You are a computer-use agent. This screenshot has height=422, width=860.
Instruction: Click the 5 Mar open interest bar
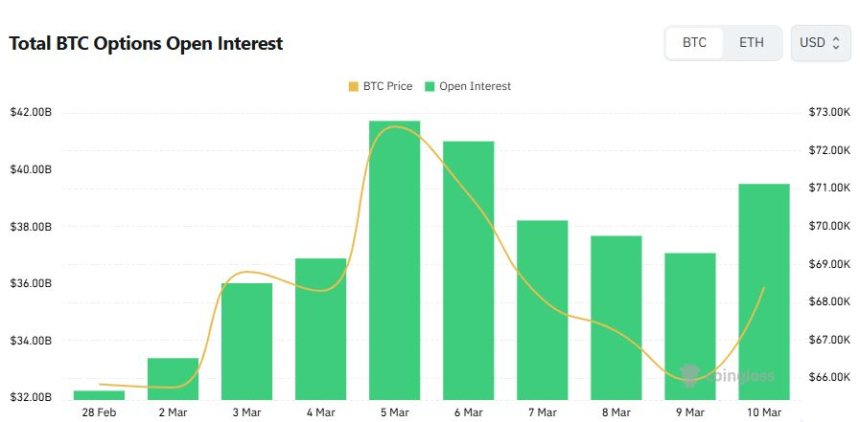tap(394, 259)
